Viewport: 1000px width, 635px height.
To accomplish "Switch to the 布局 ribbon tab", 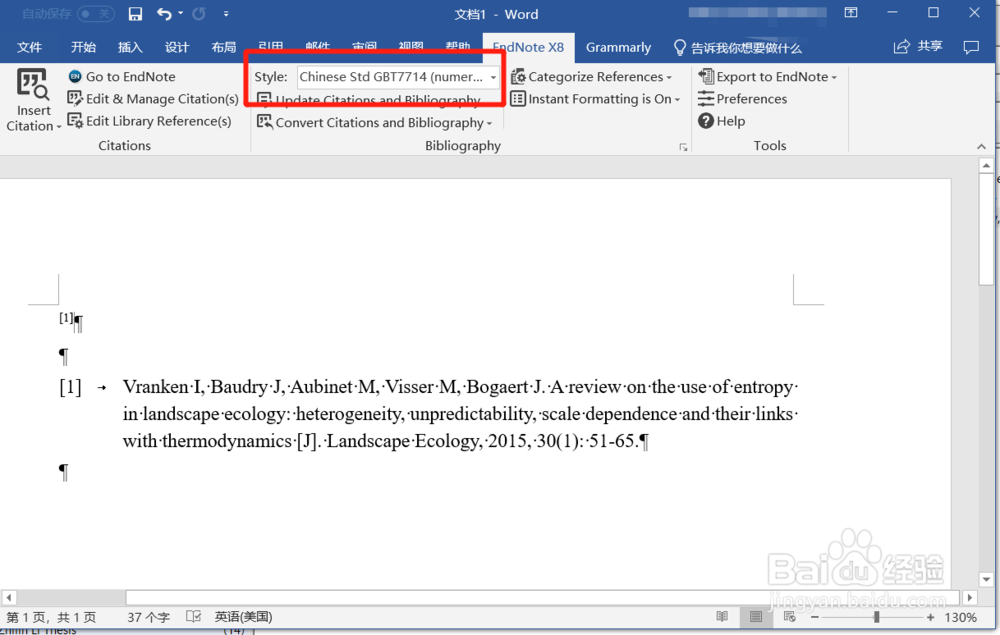I will coord(224,47).
